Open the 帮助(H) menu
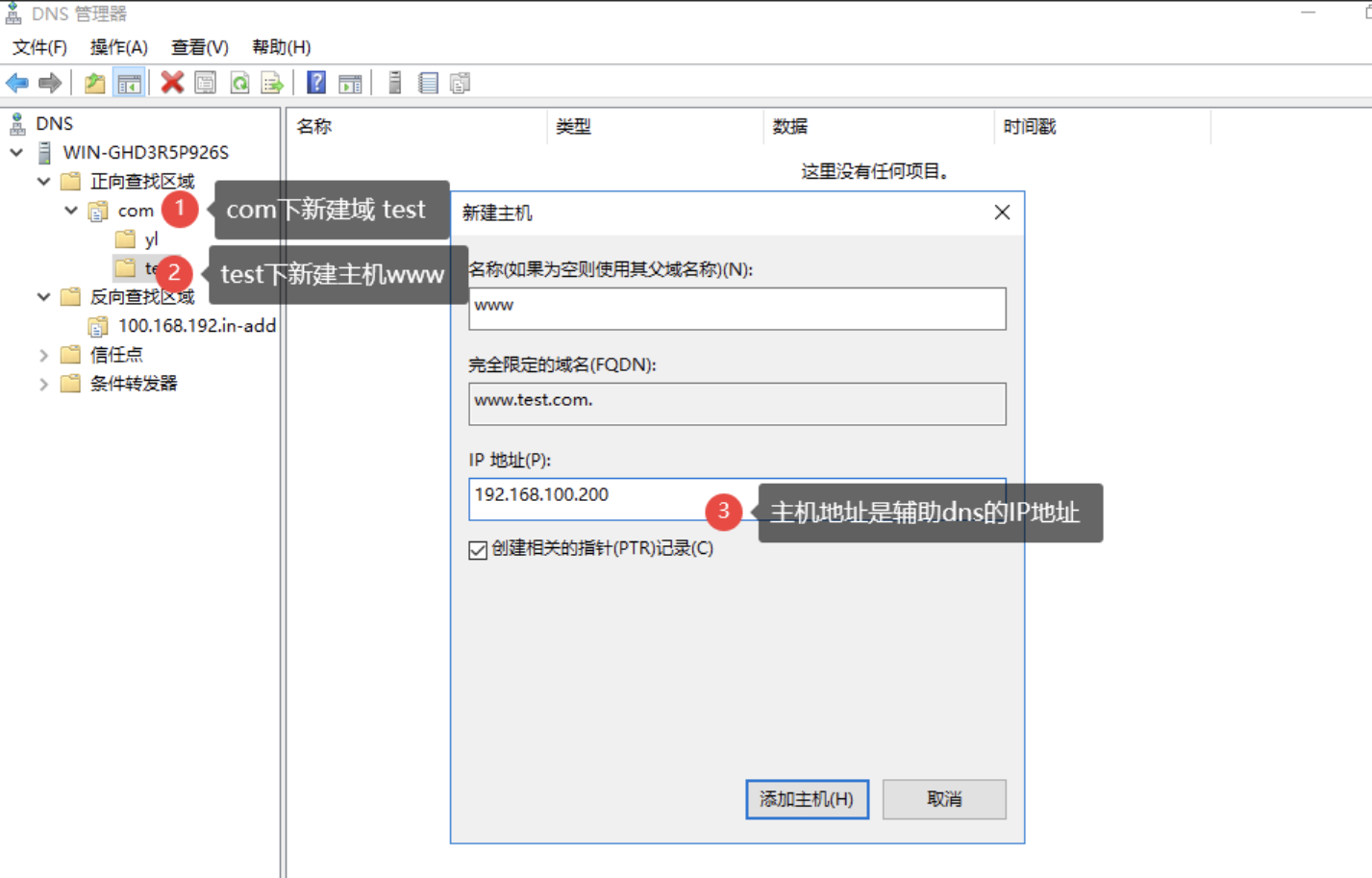 [282, 47]
